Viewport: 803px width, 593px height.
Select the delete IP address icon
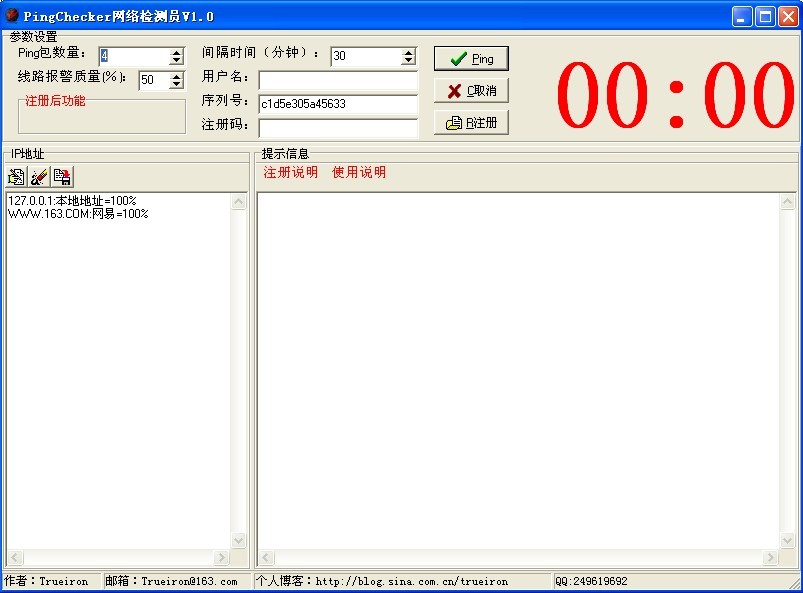pos(40,177)
